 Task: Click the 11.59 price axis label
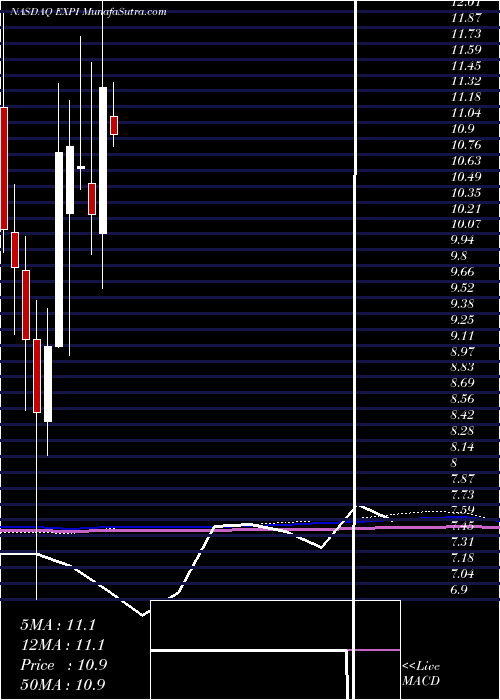click(466, 50)
